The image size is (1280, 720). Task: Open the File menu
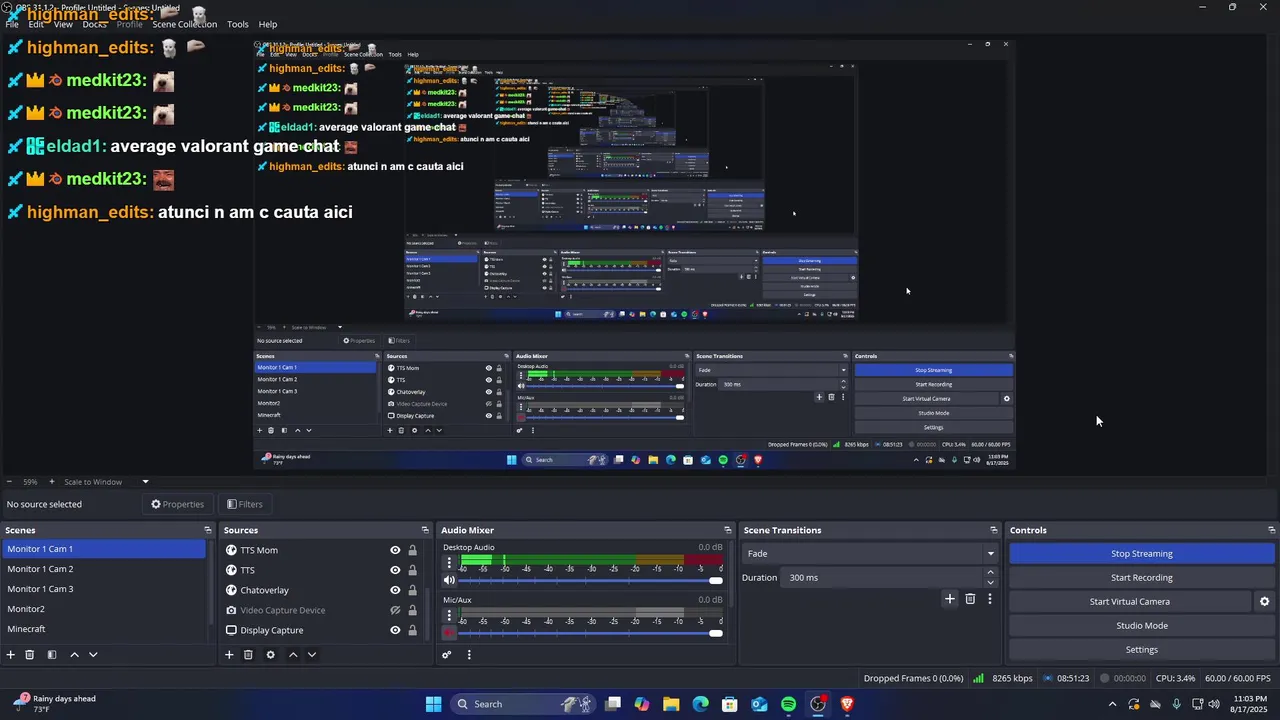point(12,24)
